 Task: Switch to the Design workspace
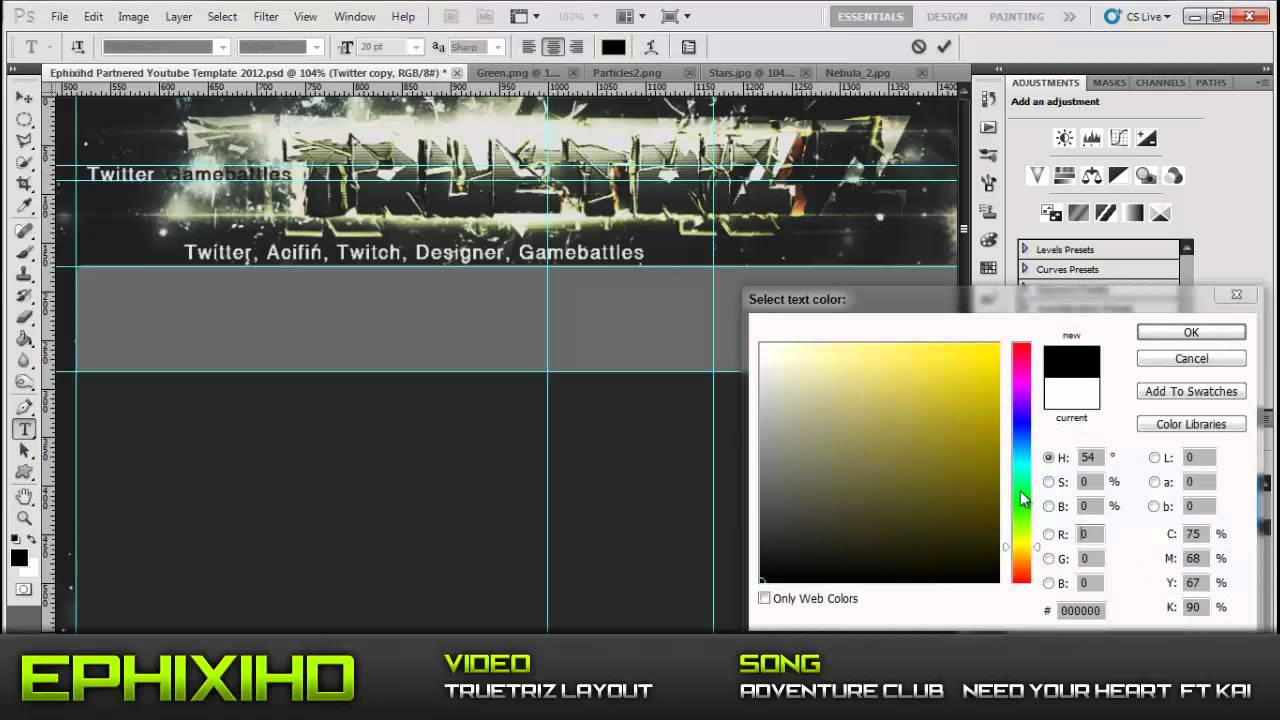pos(947,17)
